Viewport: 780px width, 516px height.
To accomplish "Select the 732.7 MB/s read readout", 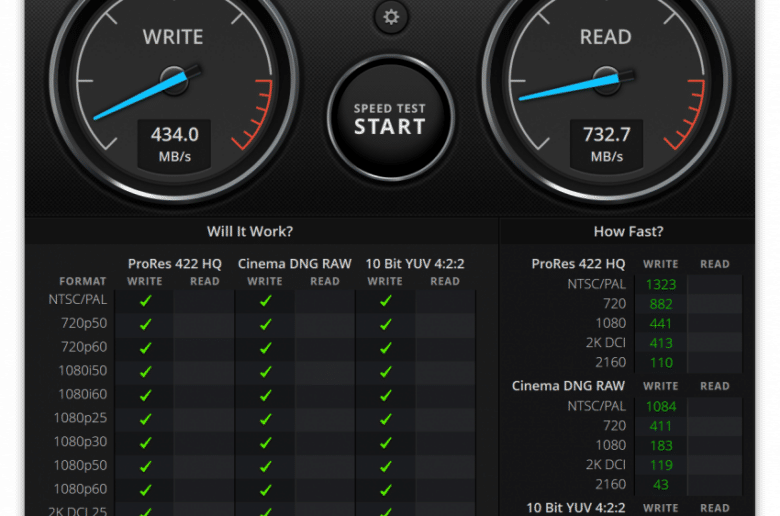I will click(x=606, y=144).
